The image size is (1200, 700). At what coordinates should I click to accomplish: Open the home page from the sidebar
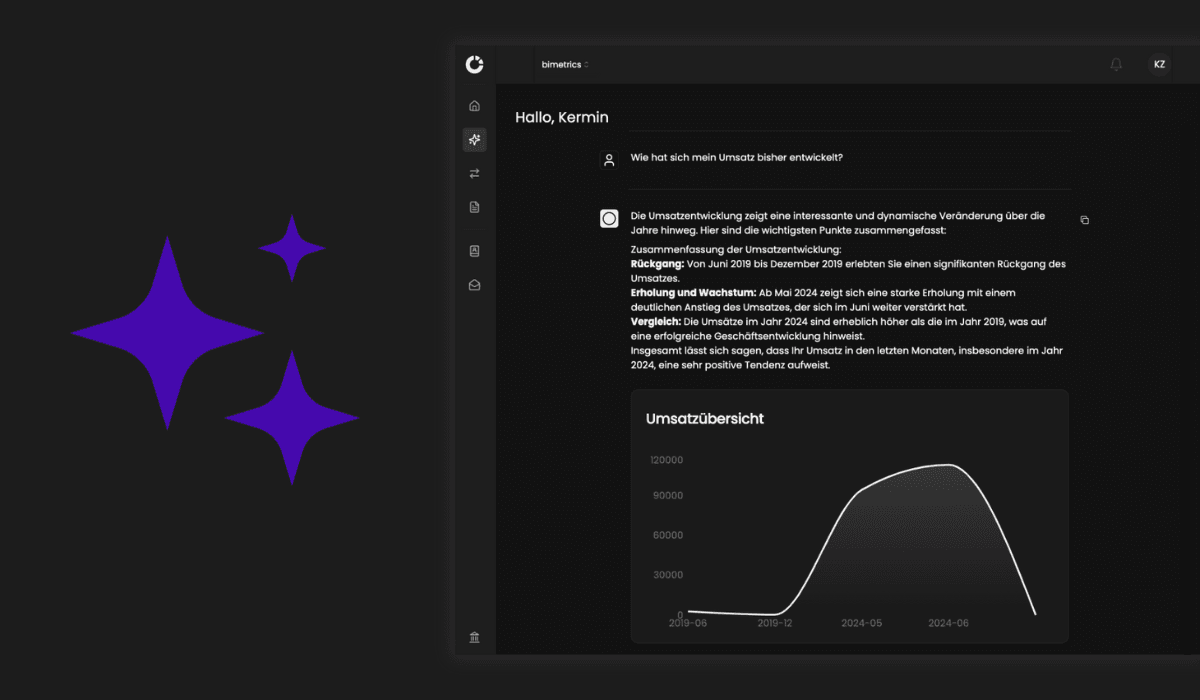tap(474, 106)
